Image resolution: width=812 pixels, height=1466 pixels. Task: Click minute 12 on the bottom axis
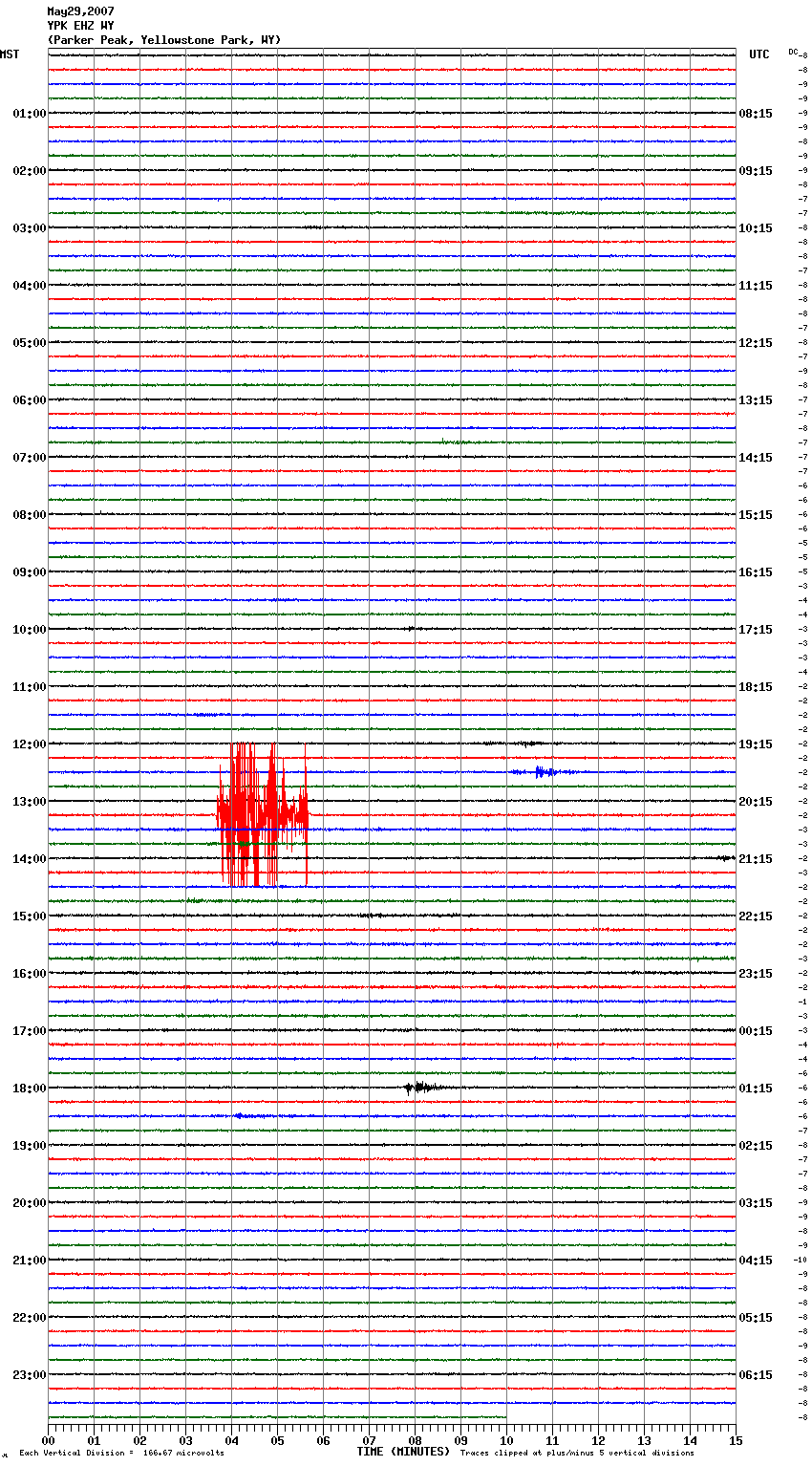click(598, 1439)
